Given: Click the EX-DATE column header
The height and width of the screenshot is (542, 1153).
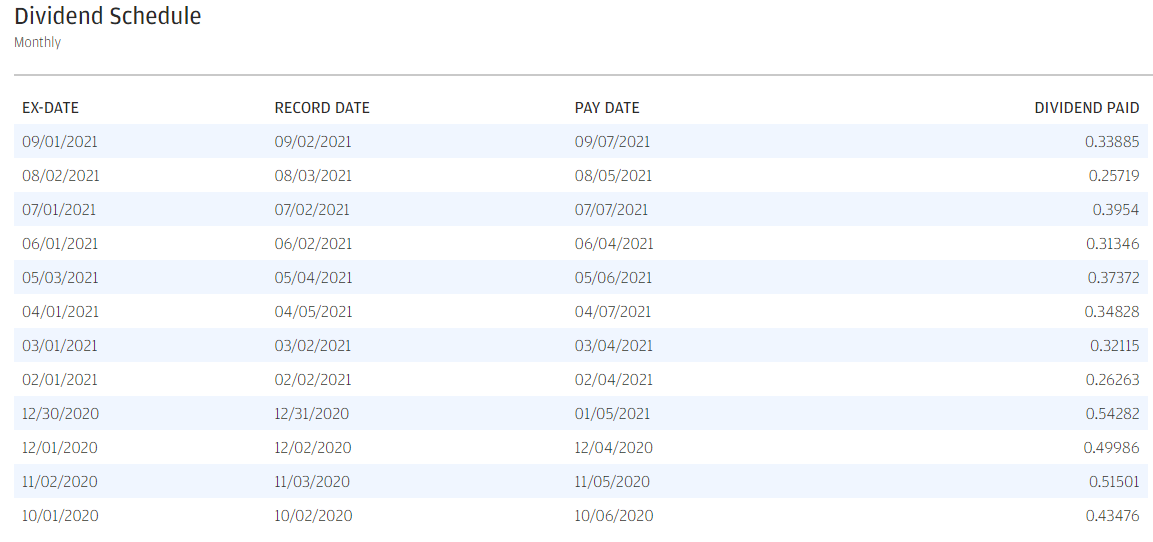Looking at the screenshot, I should pos(50,108).
